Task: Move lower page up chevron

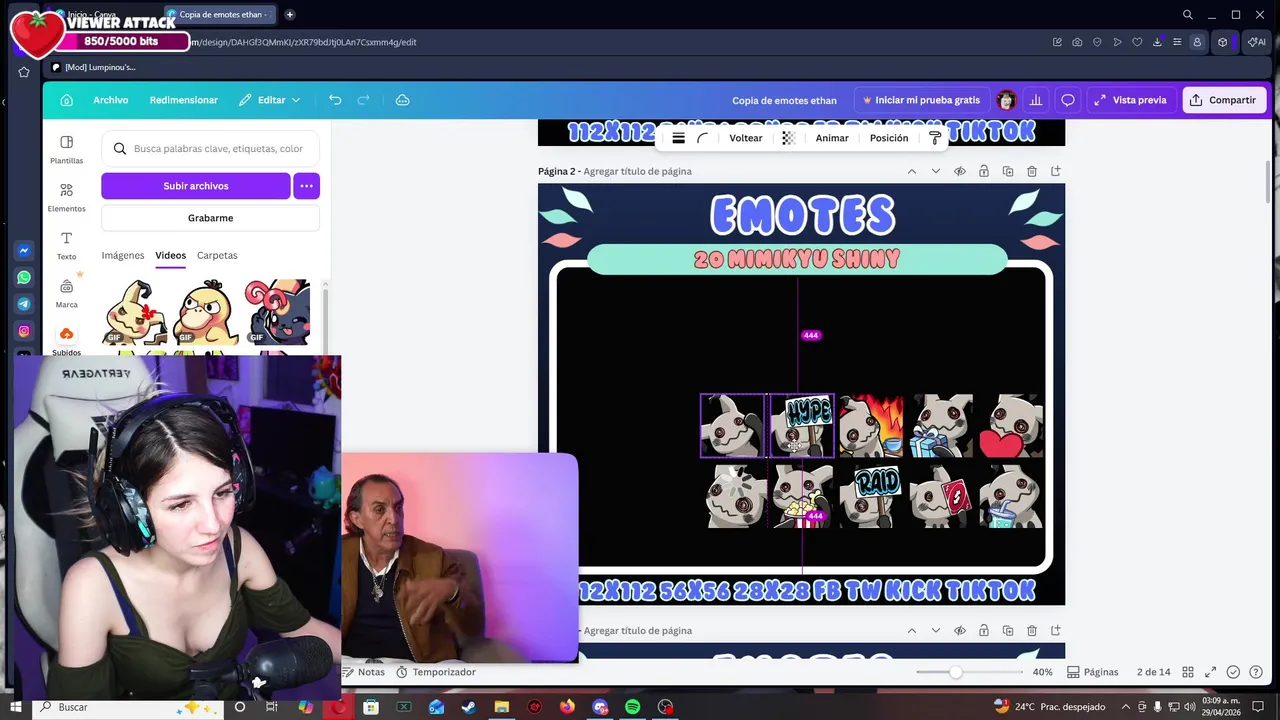Action: click(912, 631)
